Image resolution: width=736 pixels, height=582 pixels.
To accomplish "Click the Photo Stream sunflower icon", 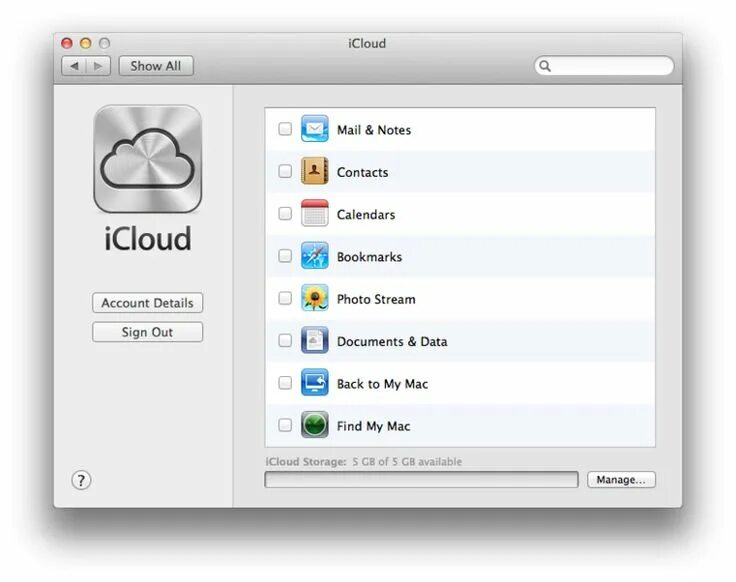I will click(x=314, y=298).
